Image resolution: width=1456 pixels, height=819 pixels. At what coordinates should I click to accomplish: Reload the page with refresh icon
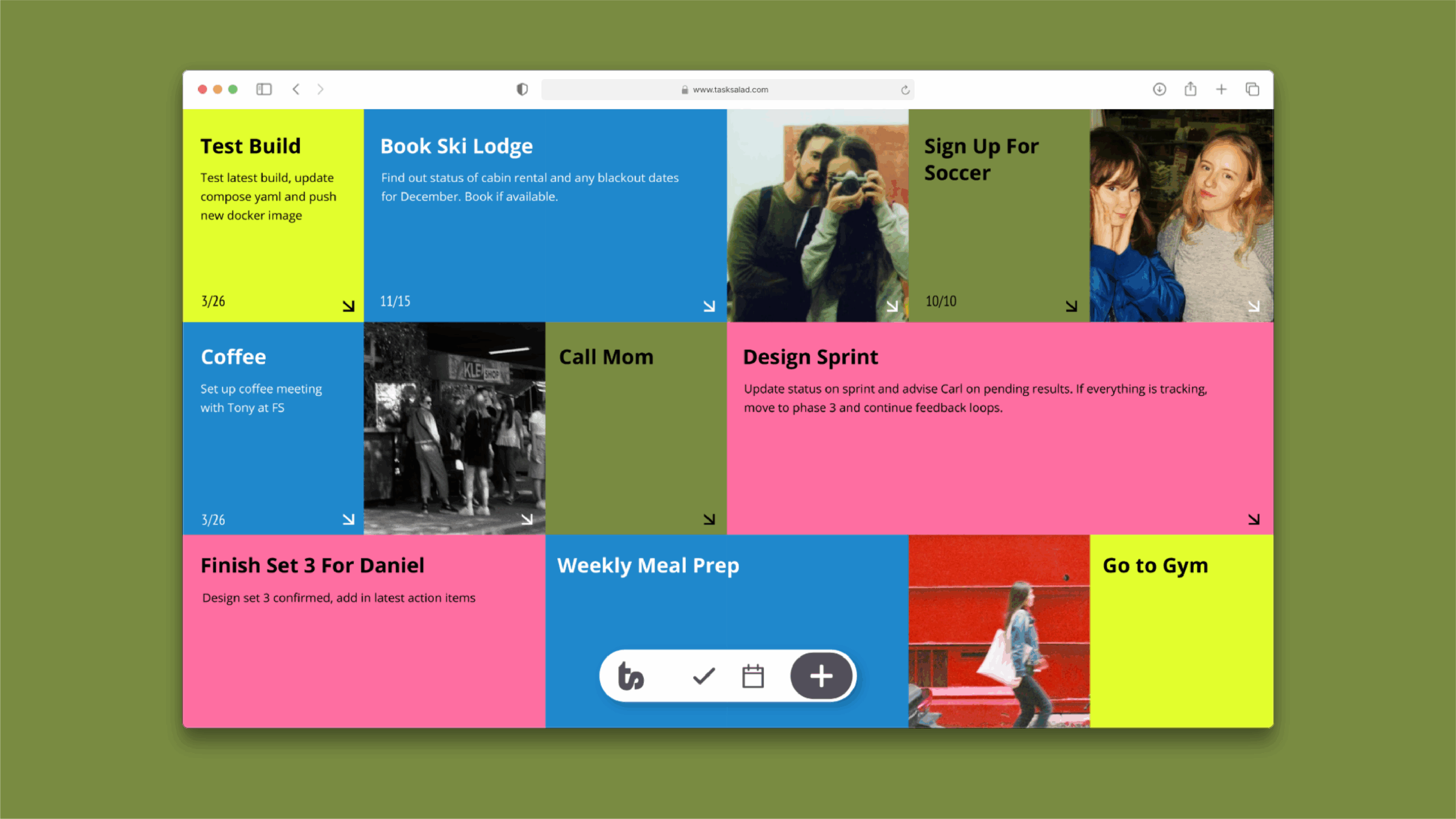tap(905, 90)
